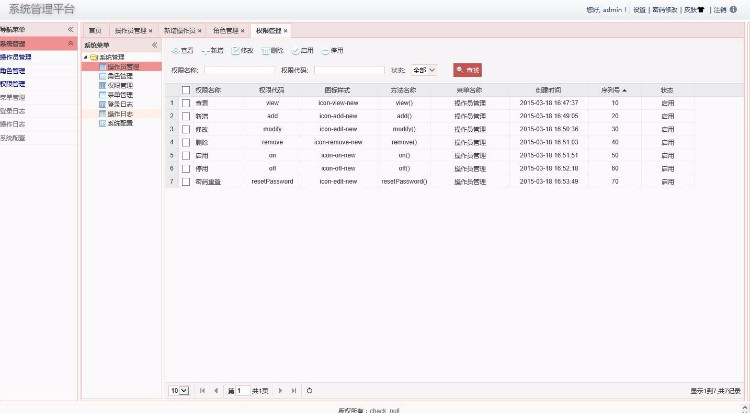Click the T-shirt skin icon in header

pyautogui.click(x=701, y=9)
